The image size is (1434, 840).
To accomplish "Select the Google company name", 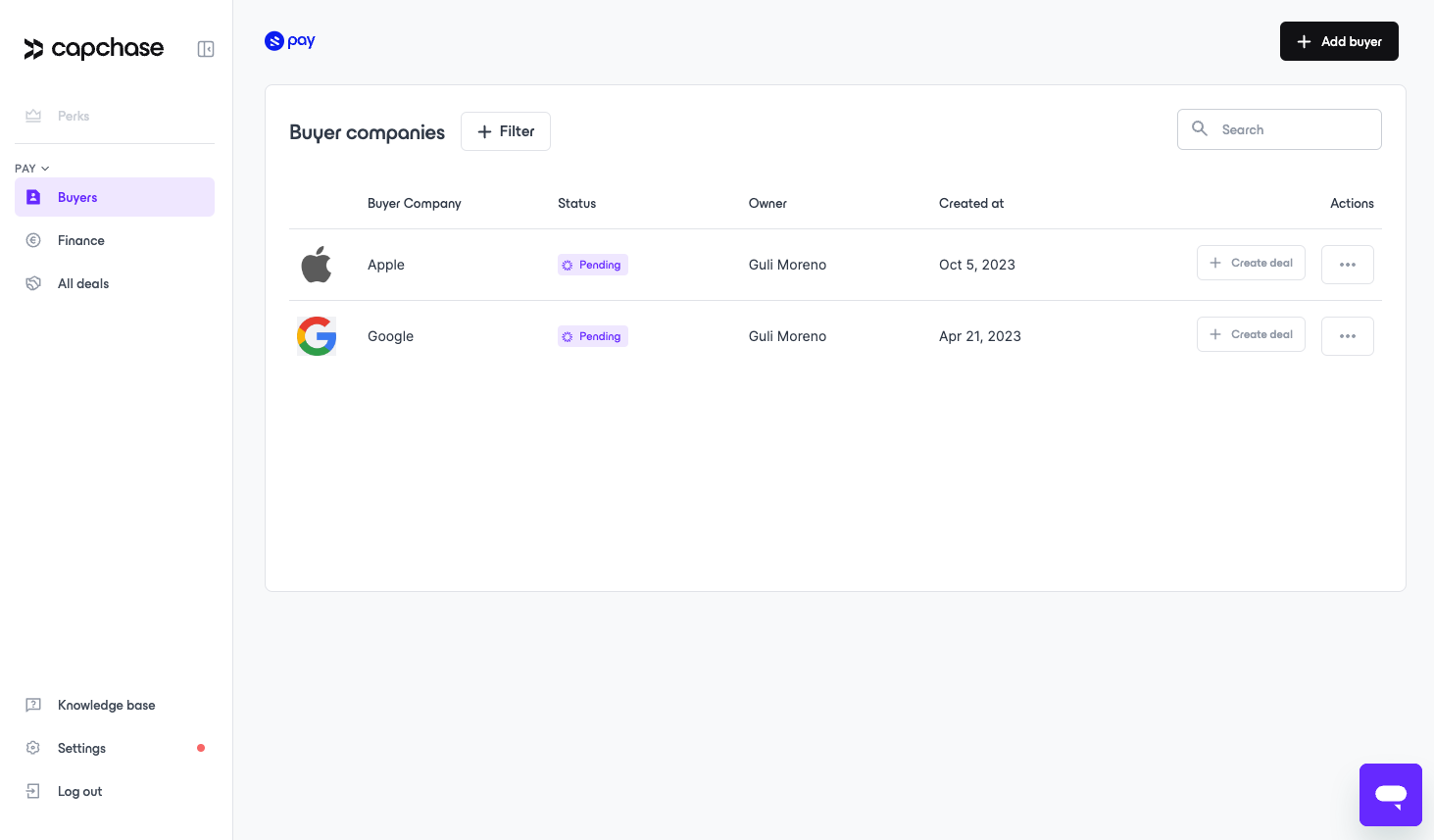I will click(390, 336).
